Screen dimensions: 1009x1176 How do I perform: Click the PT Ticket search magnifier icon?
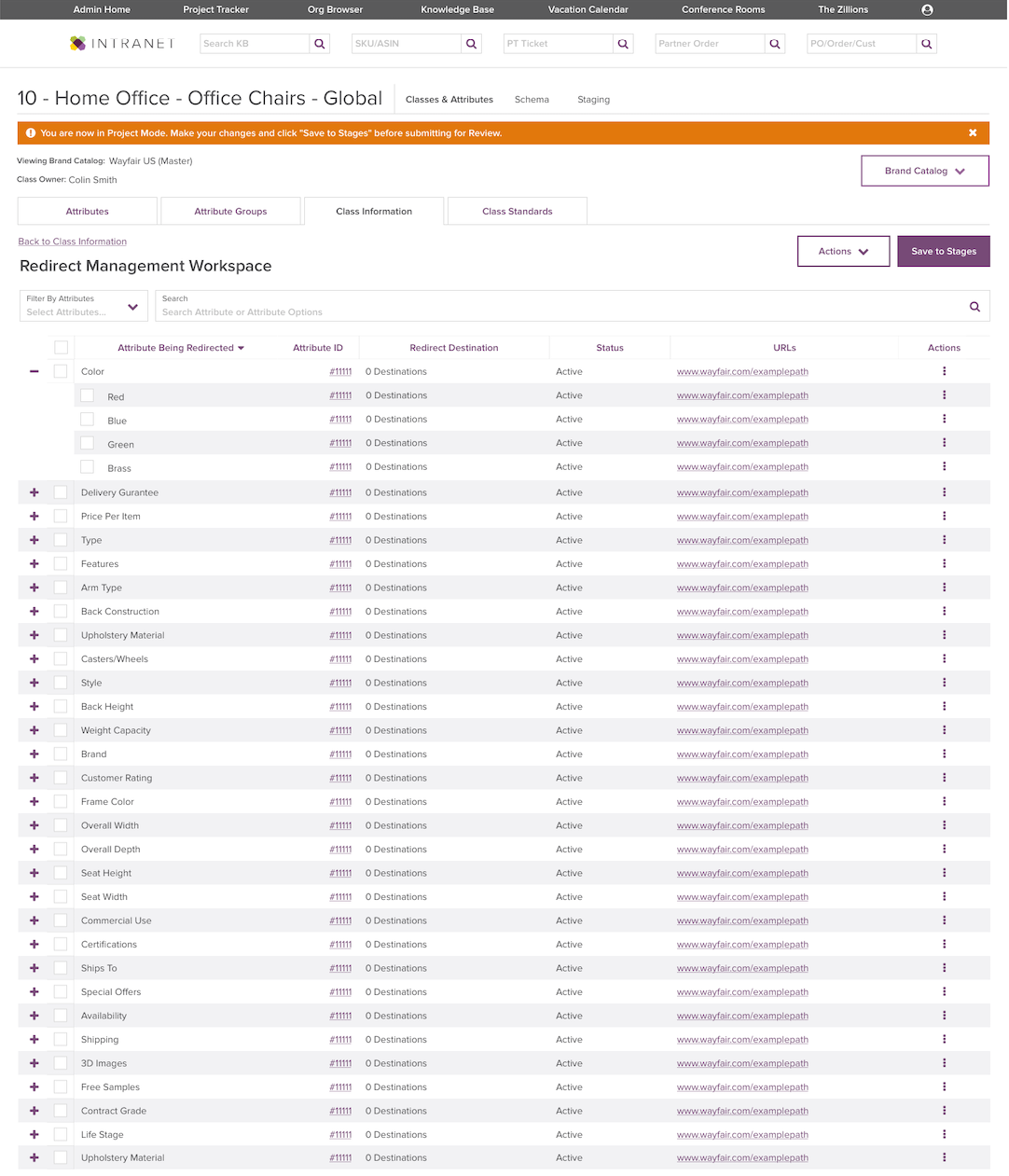point(624,44)
